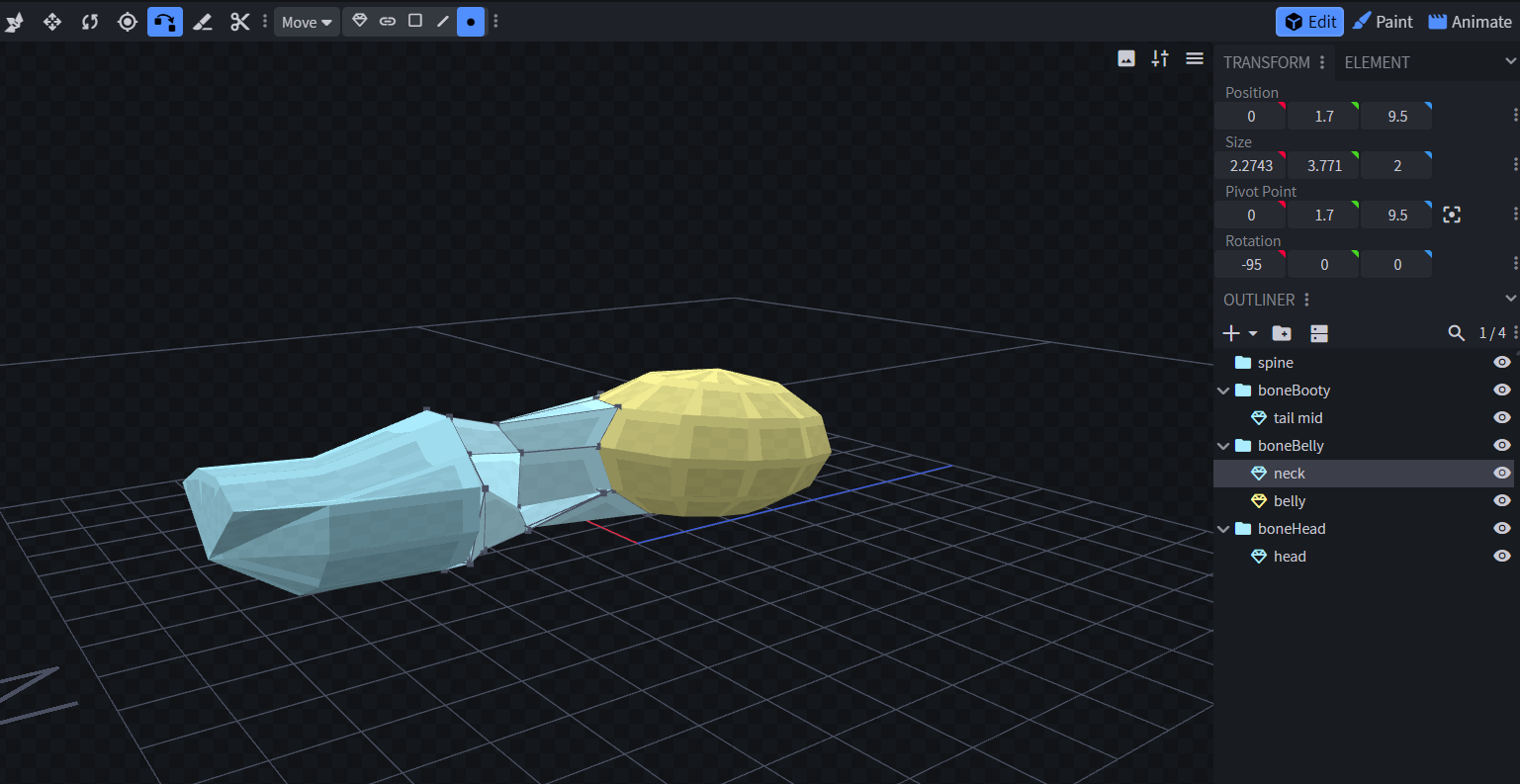Collapse the boneHead group
This screenshot has height=784, width=1520.
pos(1224,529)
